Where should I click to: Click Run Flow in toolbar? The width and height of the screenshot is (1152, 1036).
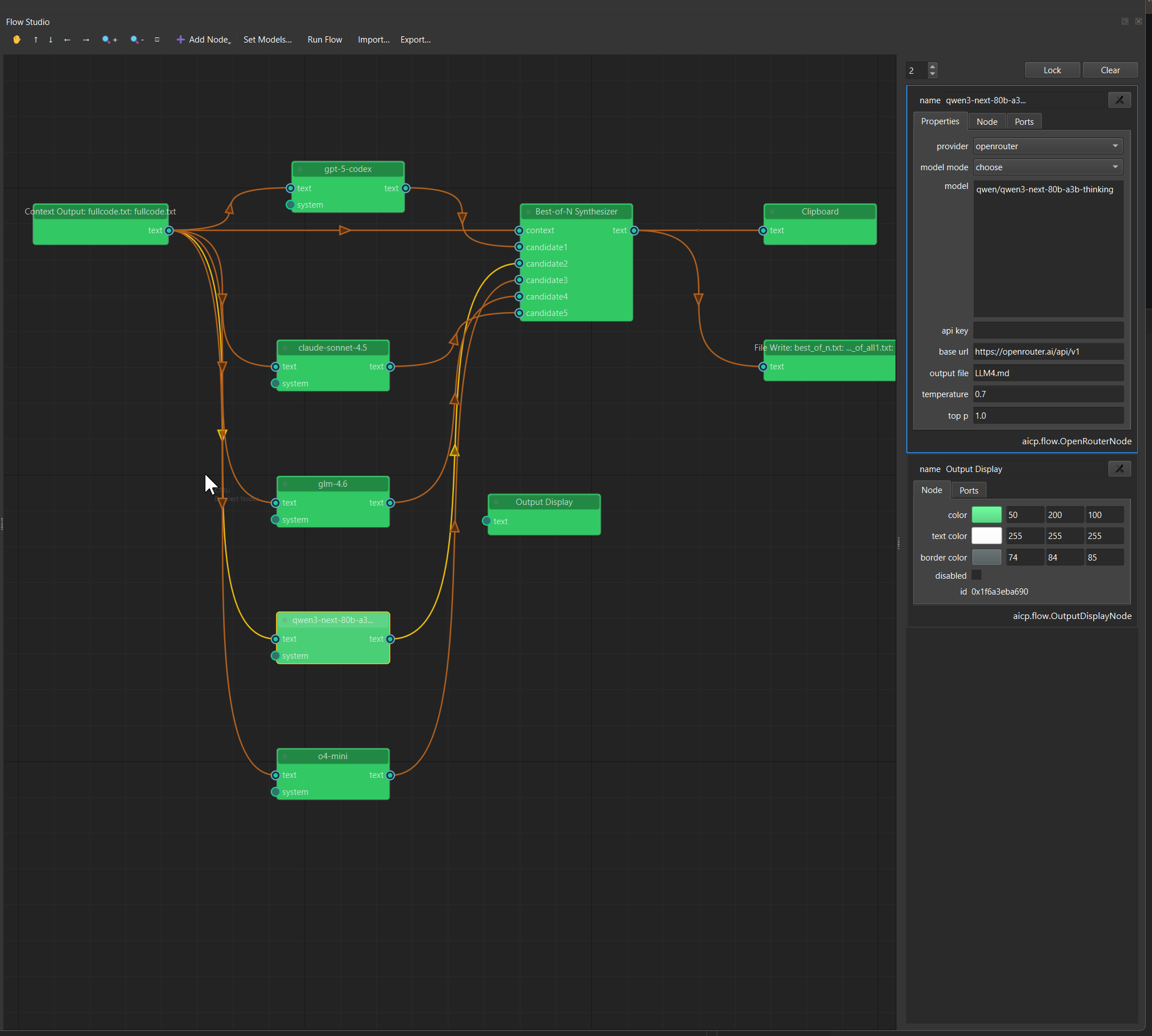325,39
